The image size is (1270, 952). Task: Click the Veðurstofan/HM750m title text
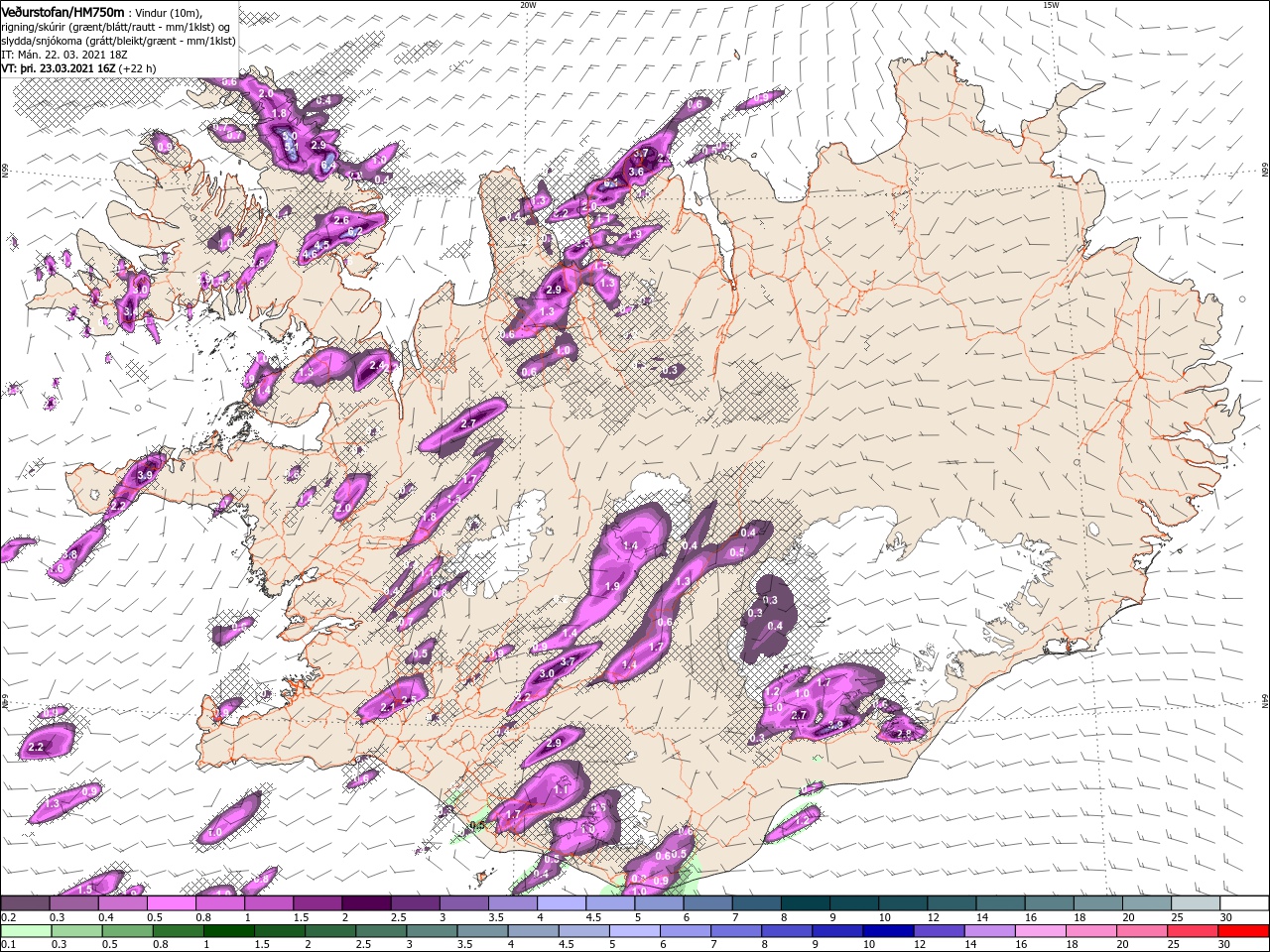coord(63,11)
